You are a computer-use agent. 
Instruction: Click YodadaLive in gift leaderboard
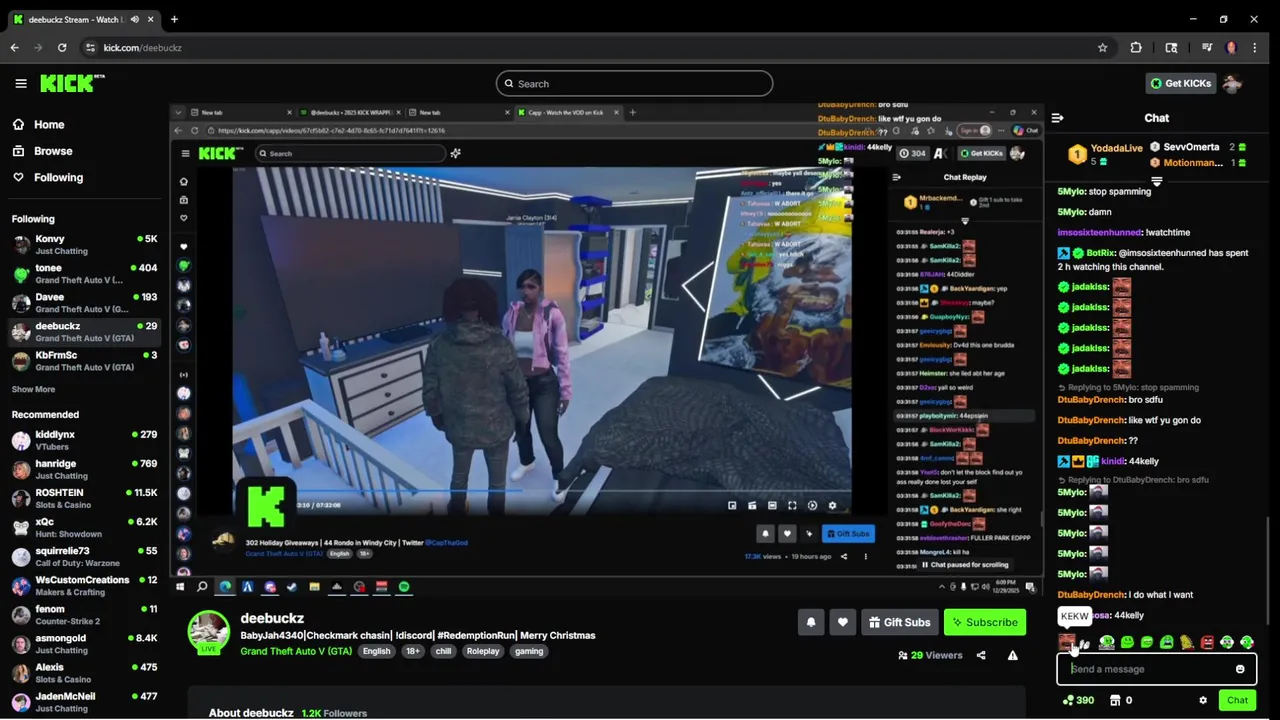tap(1116, 148)
